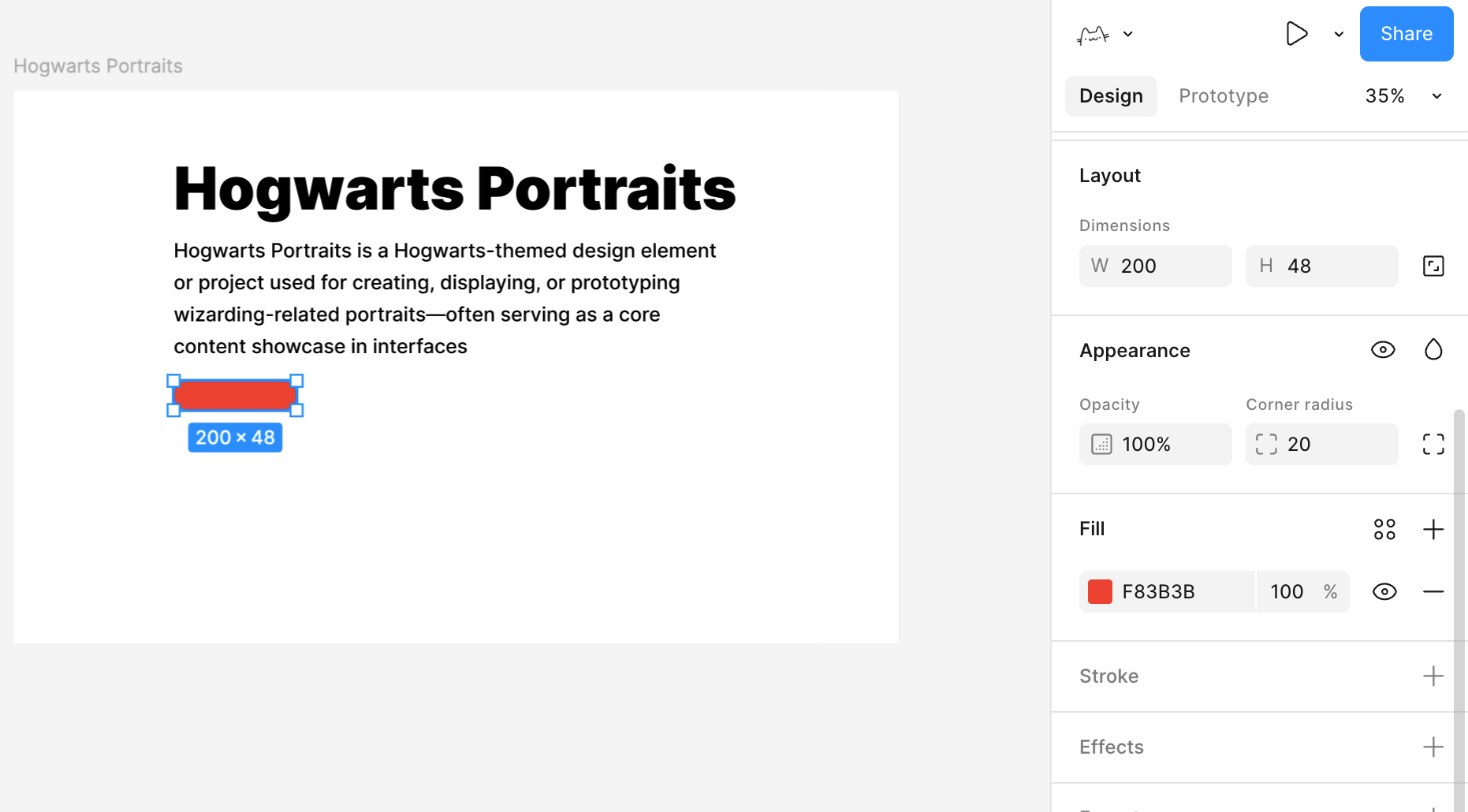The width and height of the screenshot is (1468, 812).
Task: Remove the F83B3B fill
Action: [x=1433, y=592]
